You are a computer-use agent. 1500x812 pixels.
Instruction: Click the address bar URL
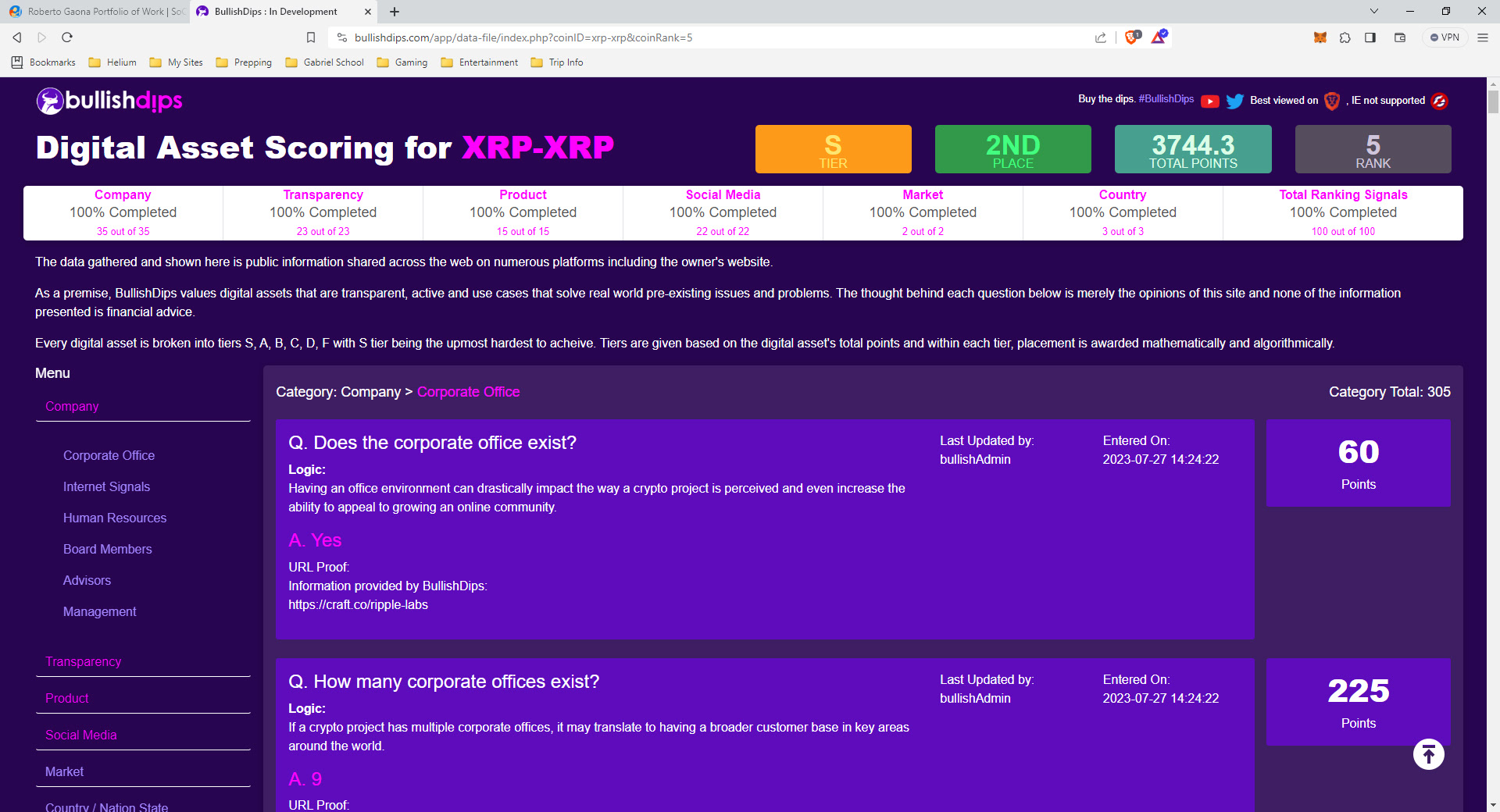click(523, 37)
